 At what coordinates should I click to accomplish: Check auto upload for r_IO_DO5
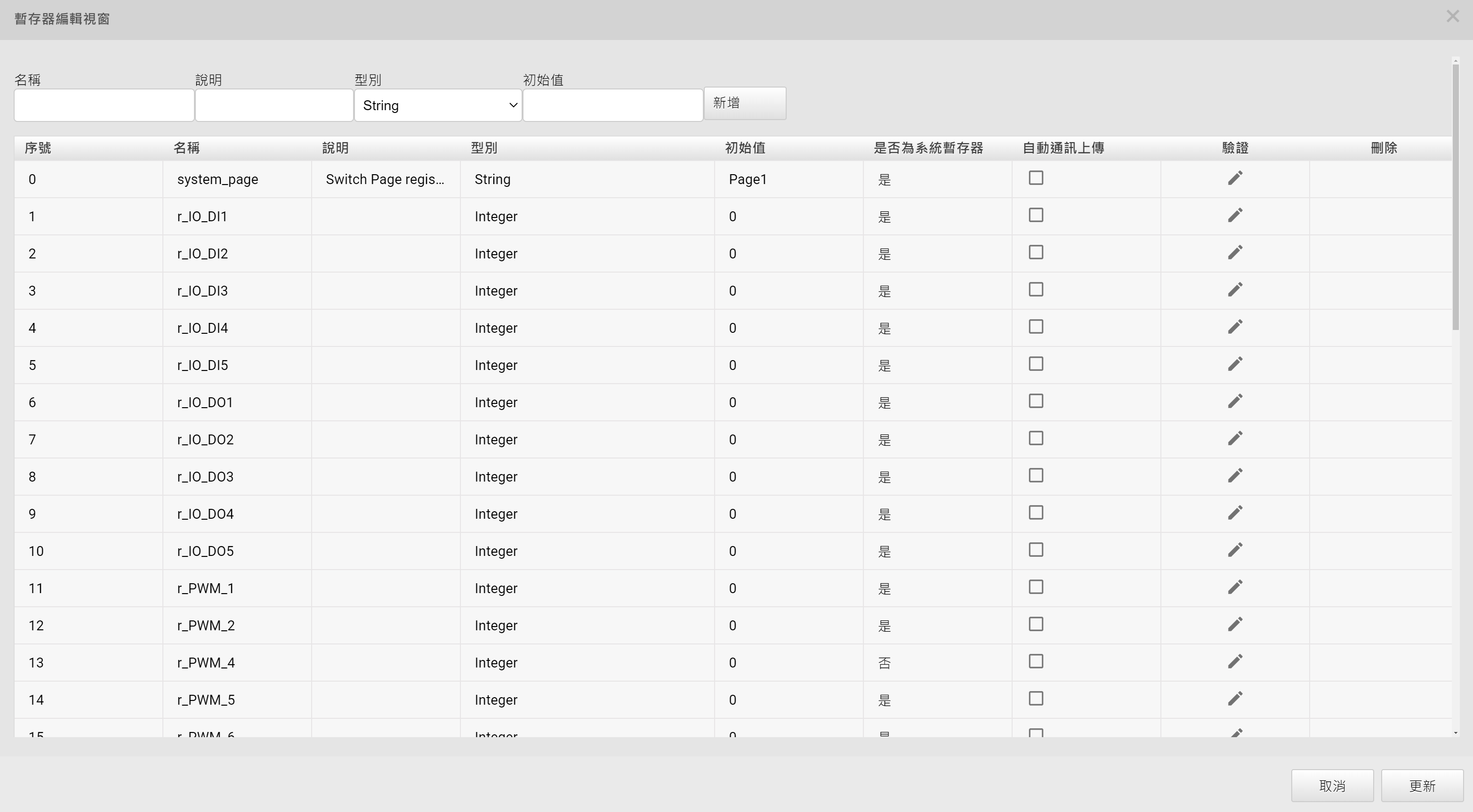(x=1036, y=549)
